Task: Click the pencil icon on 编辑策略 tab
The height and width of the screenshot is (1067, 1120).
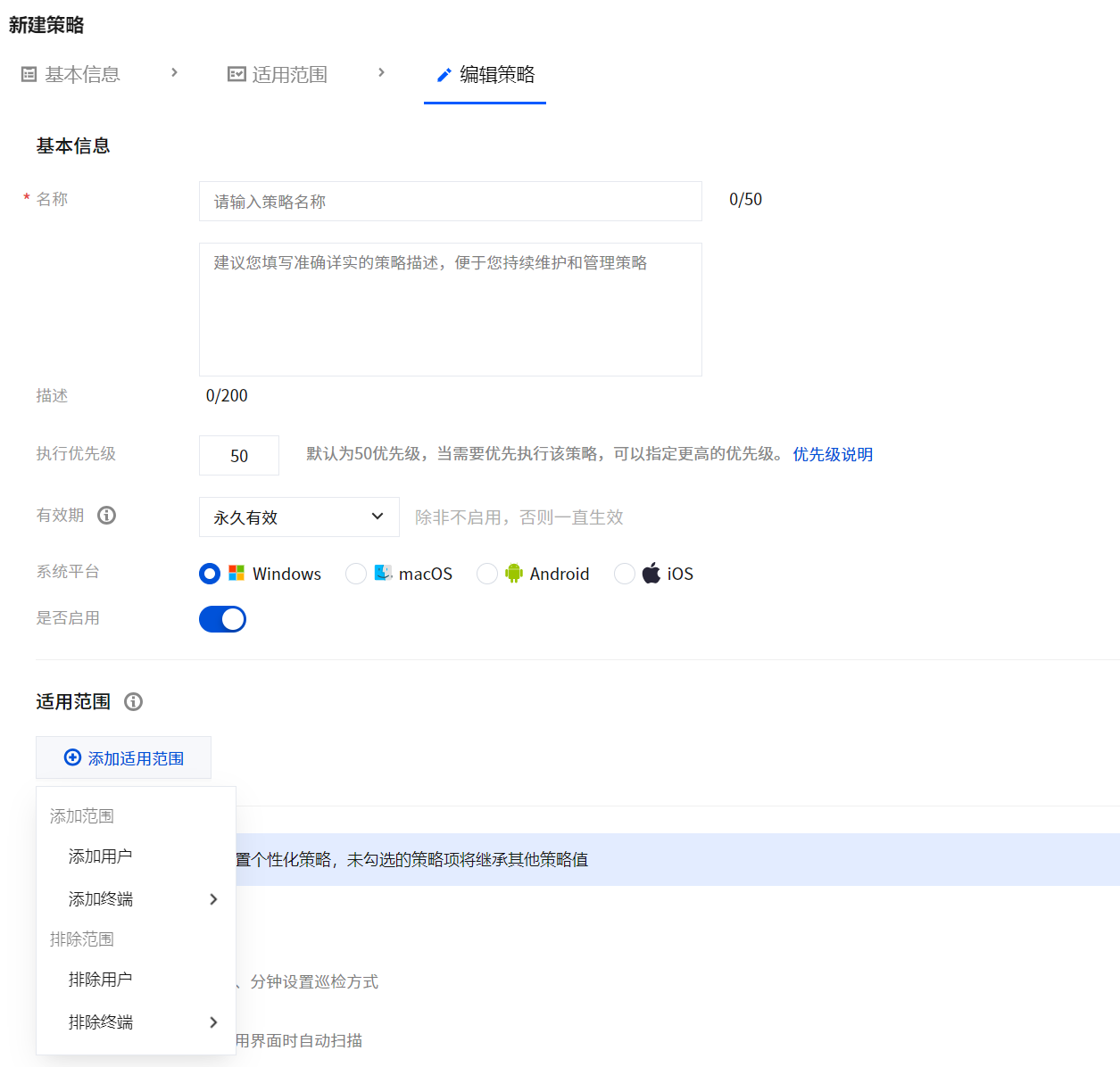Action: coord(444,75)
